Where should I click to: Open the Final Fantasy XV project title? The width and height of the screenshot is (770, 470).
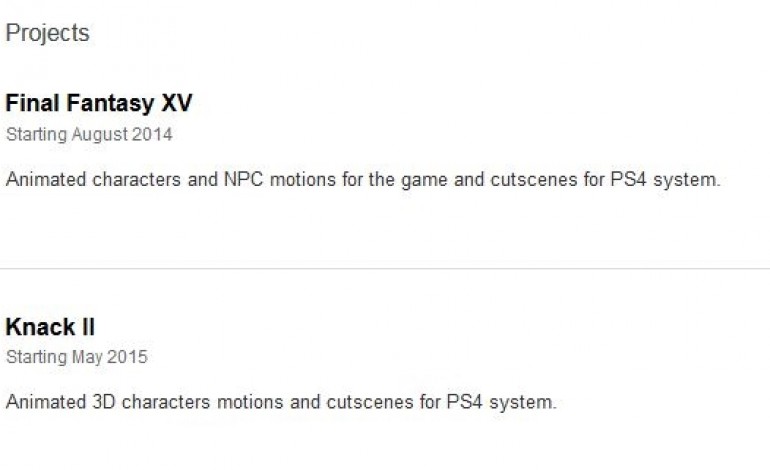(99, 104)
